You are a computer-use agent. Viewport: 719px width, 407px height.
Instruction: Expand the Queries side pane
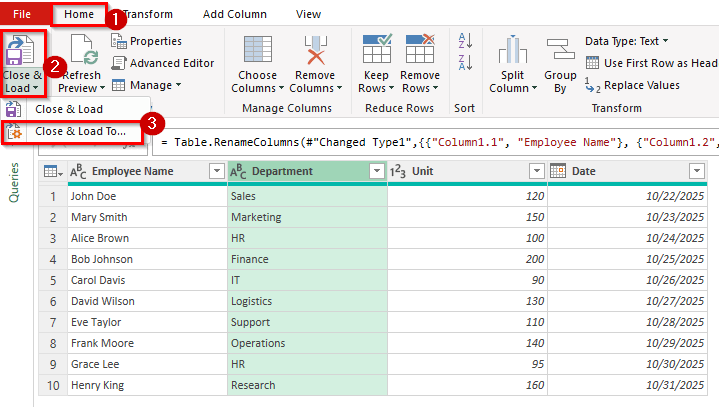(14, 182)
